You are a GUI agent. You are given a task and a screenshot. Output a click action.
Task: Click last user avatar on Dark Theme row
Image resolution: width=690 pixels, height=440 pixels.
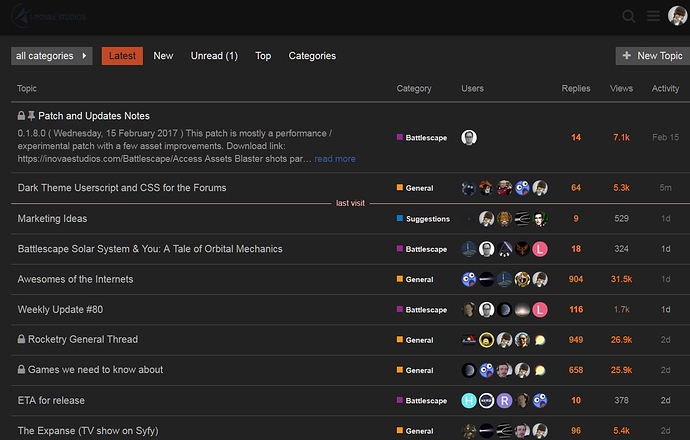(x=540, y=188)
